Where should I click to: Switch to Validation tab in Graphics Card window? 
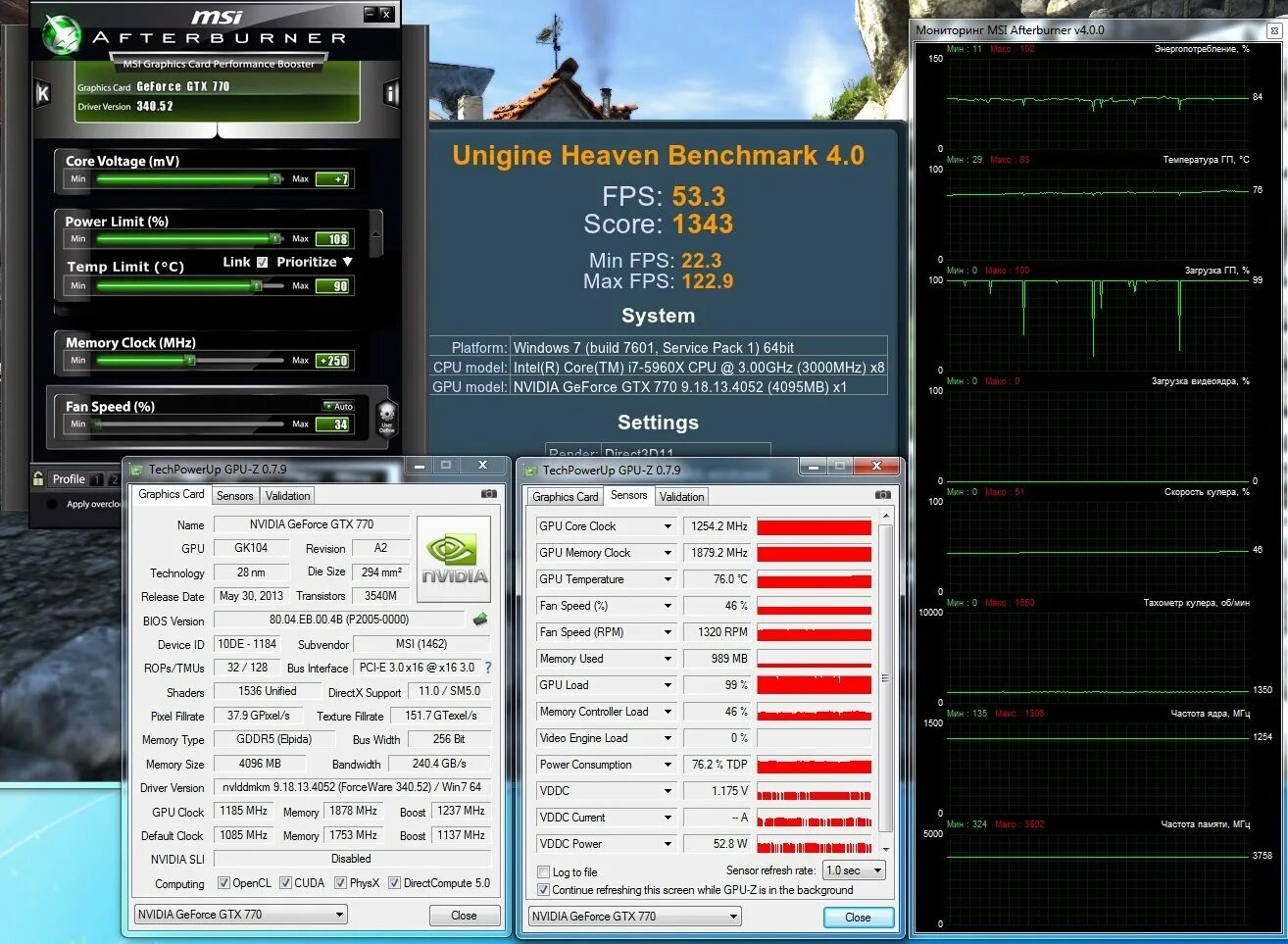(288, 496)
